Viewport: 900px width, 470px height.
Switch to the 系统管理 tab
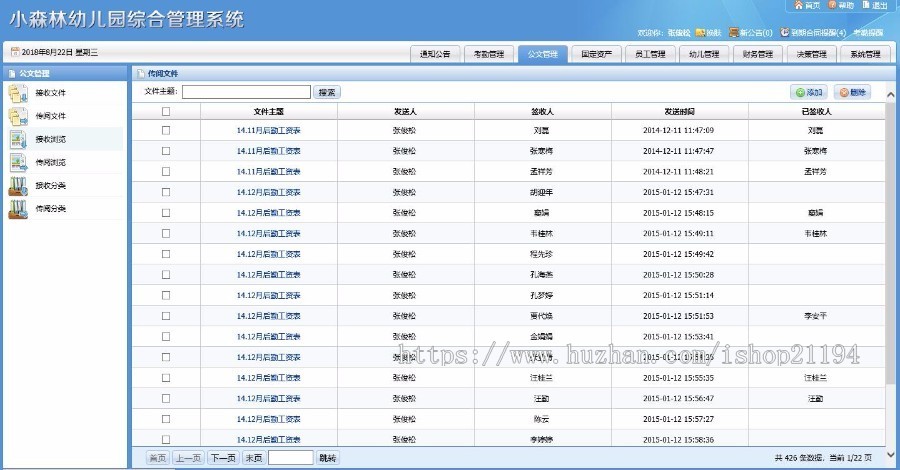865,54
